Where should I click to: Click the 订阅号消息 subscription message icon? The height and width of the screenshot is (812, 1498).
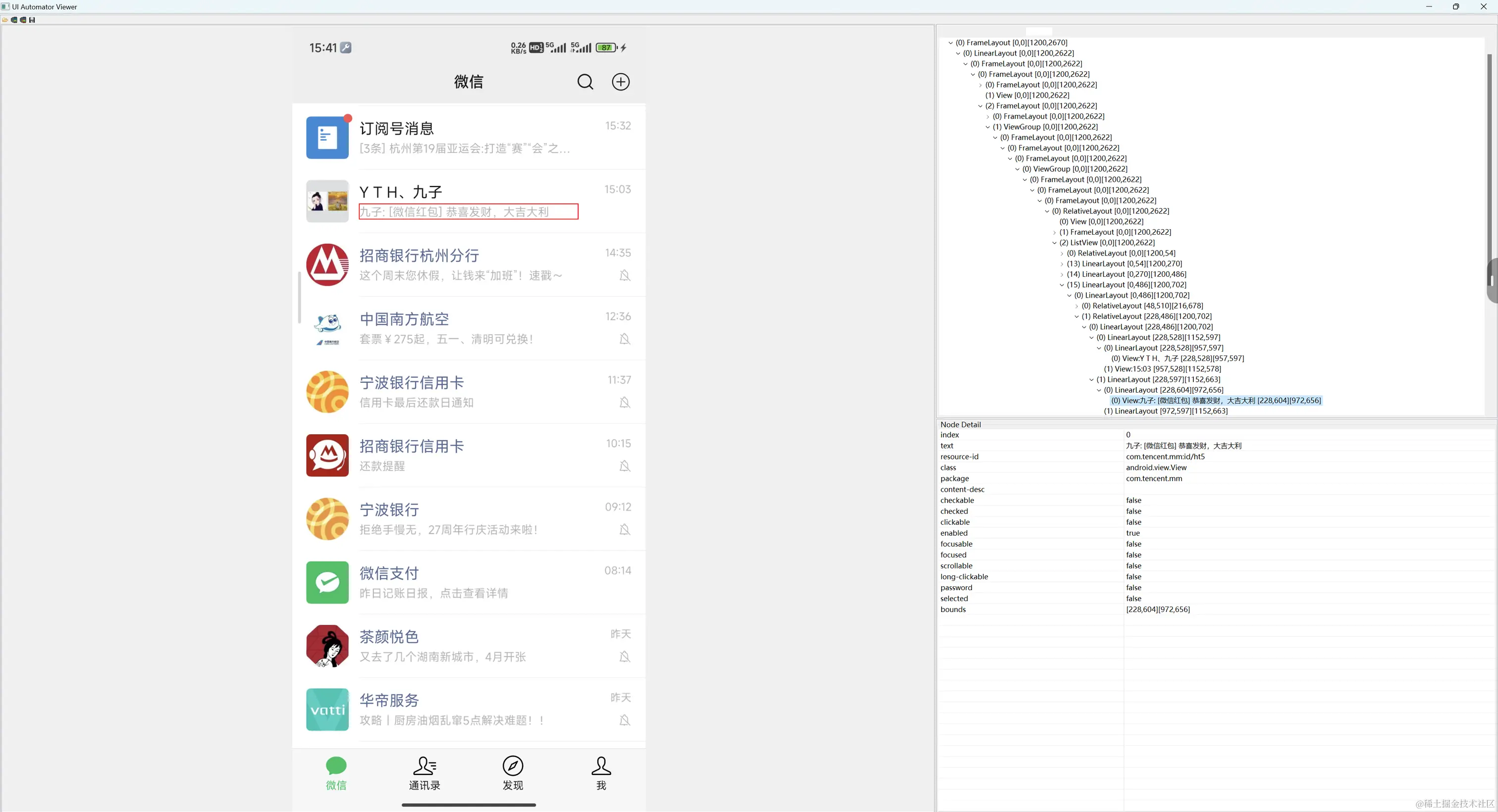(327, 137)
